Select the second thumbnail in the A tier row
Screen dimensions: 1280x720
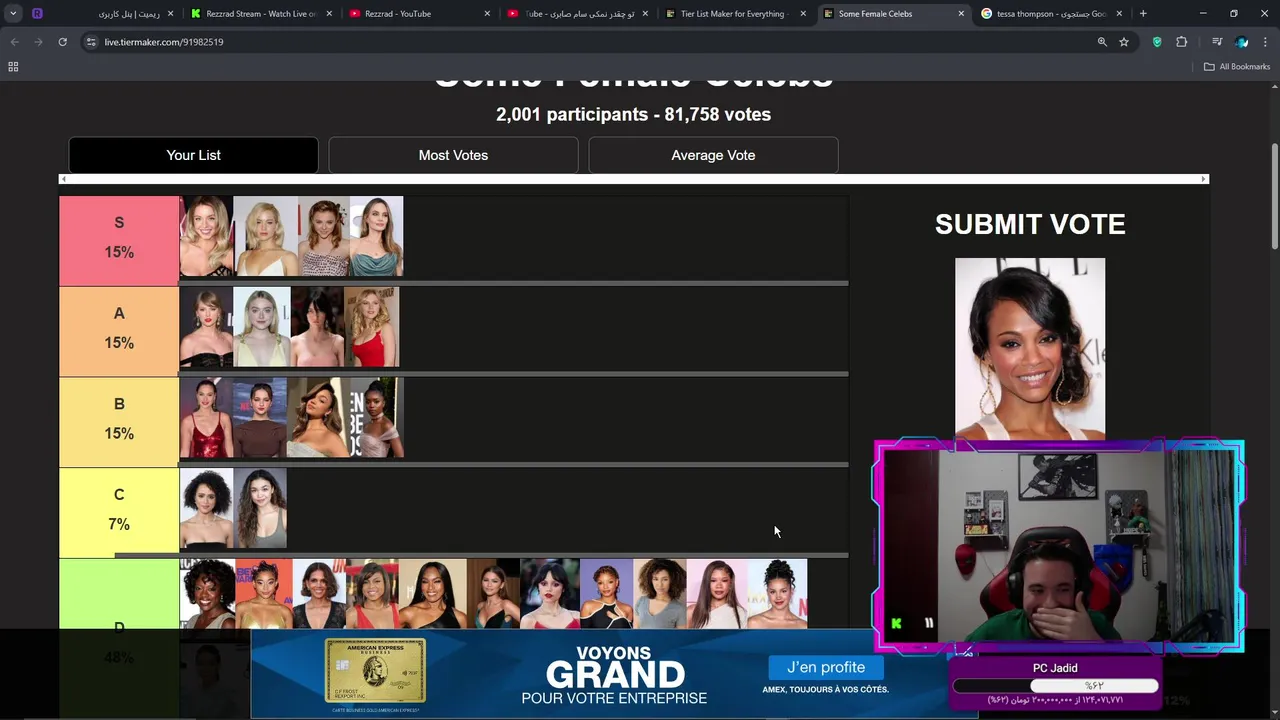pyautogui.click(x=262, y=327)
